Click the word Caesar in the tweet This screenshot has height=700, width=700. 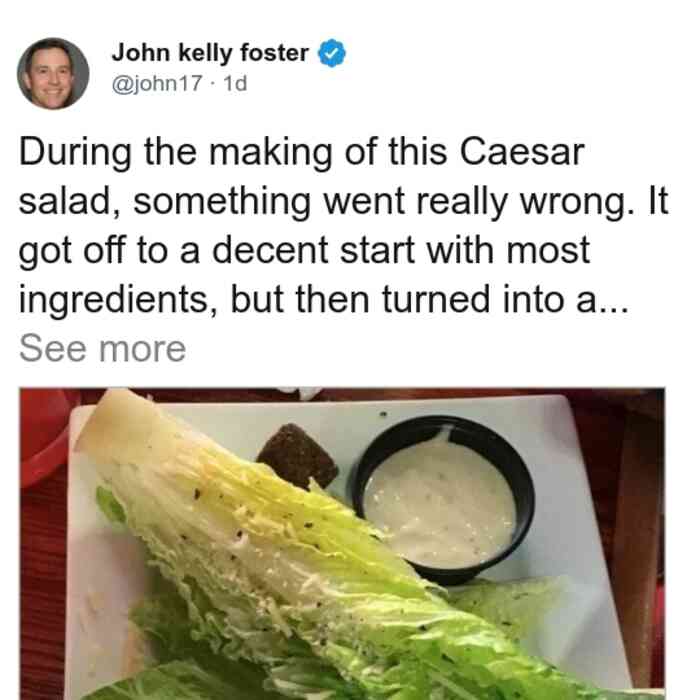click(522, 152)
